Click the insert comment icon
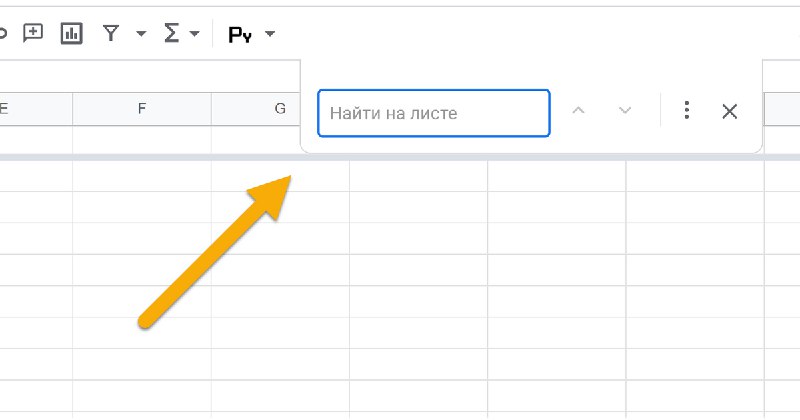 pos(33,33)
